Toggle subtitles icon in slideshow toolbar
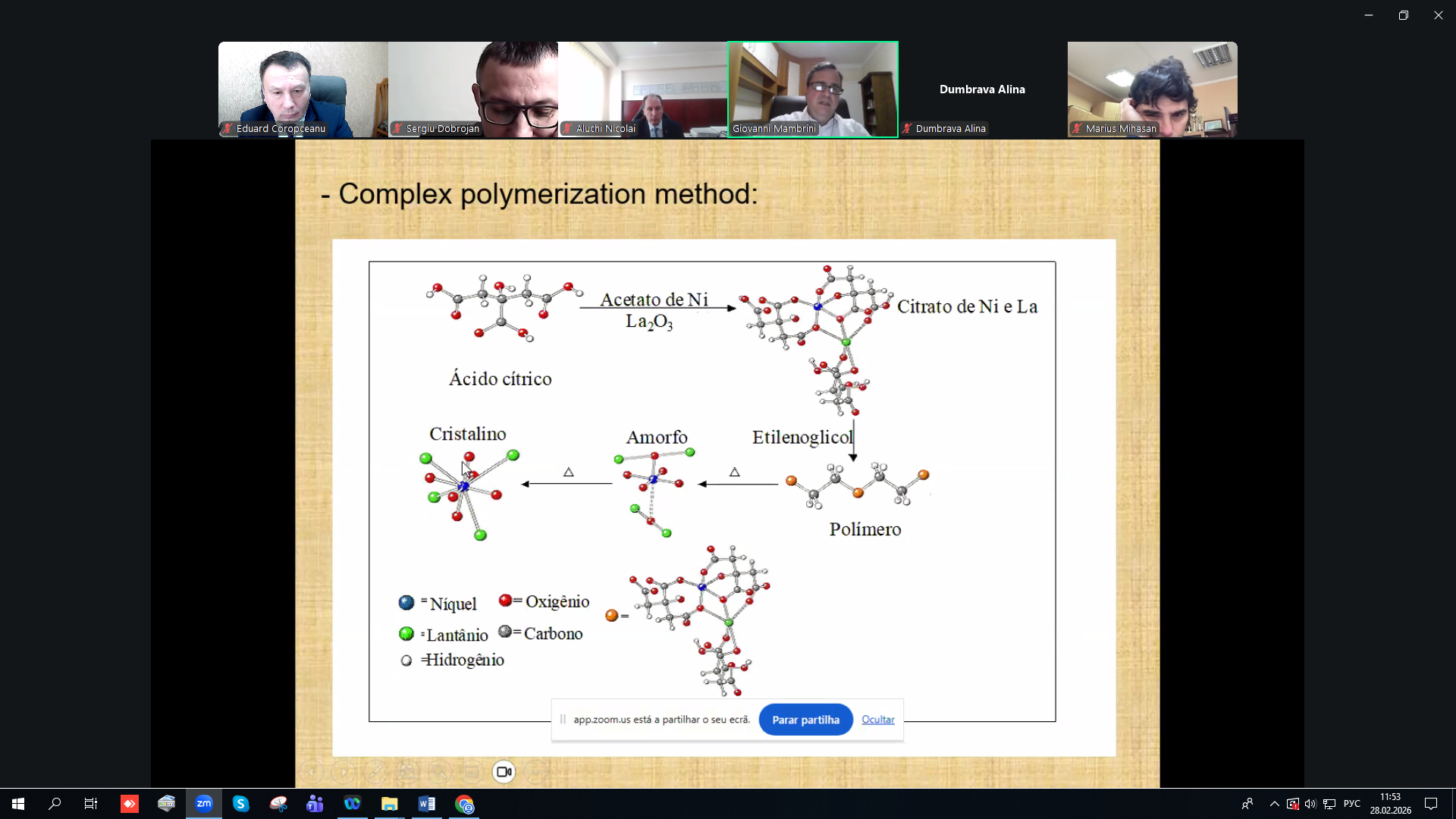Viewport: 1456px width, 819px height. [x=472, y=772]
